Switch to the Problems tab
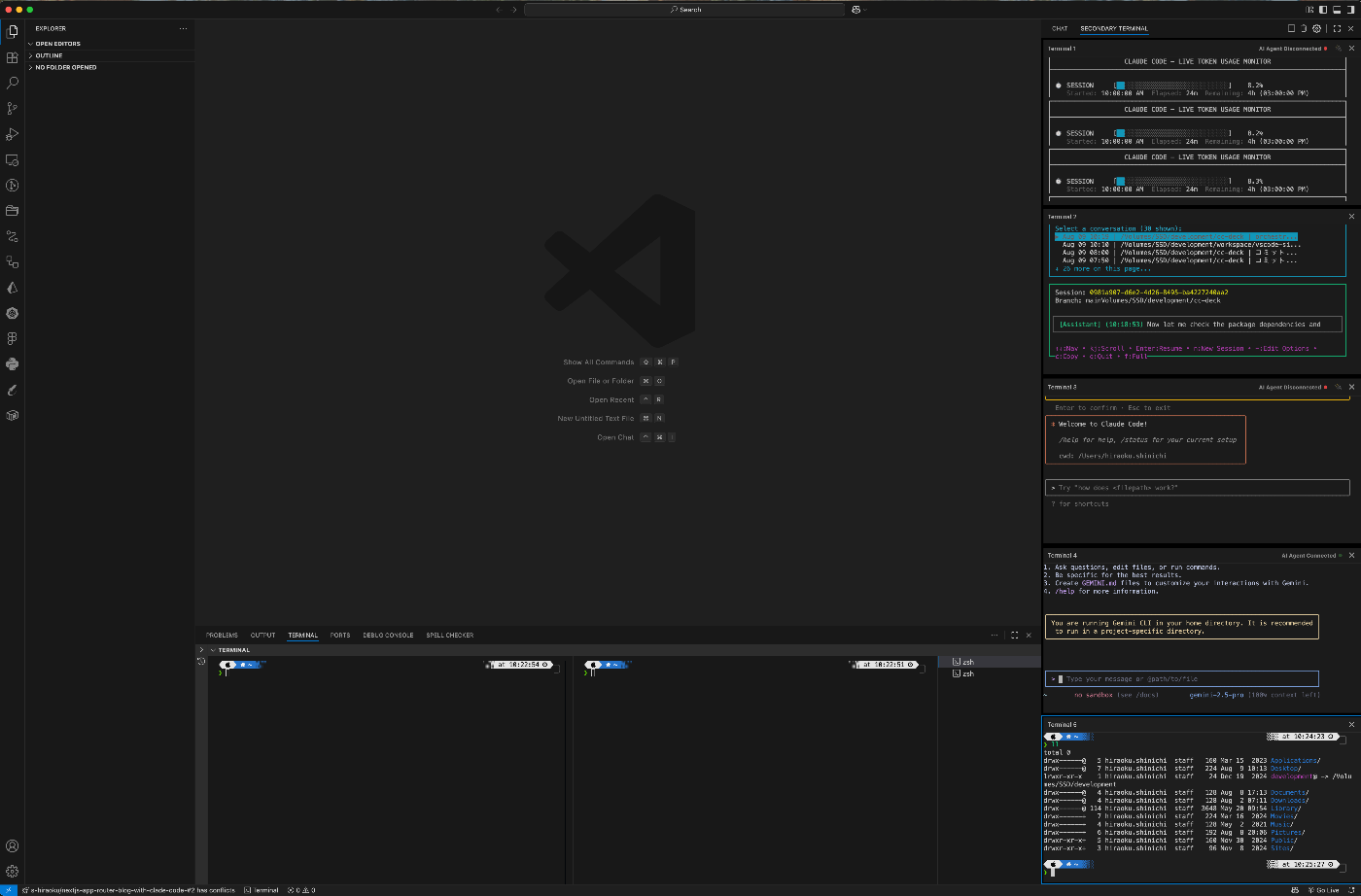Screen dimensions: 1361x896 pyautogui.click(x=222, y=636)
